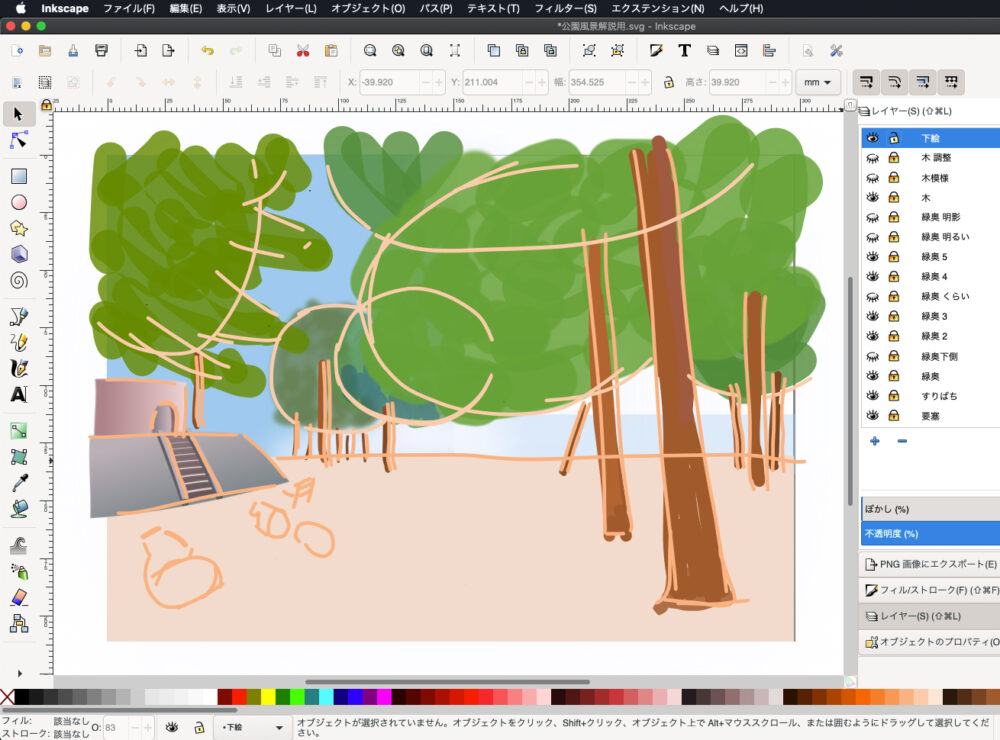Open the エクステンション(N) menu
Screen dimensions: 1000x740
click(657, 8)
